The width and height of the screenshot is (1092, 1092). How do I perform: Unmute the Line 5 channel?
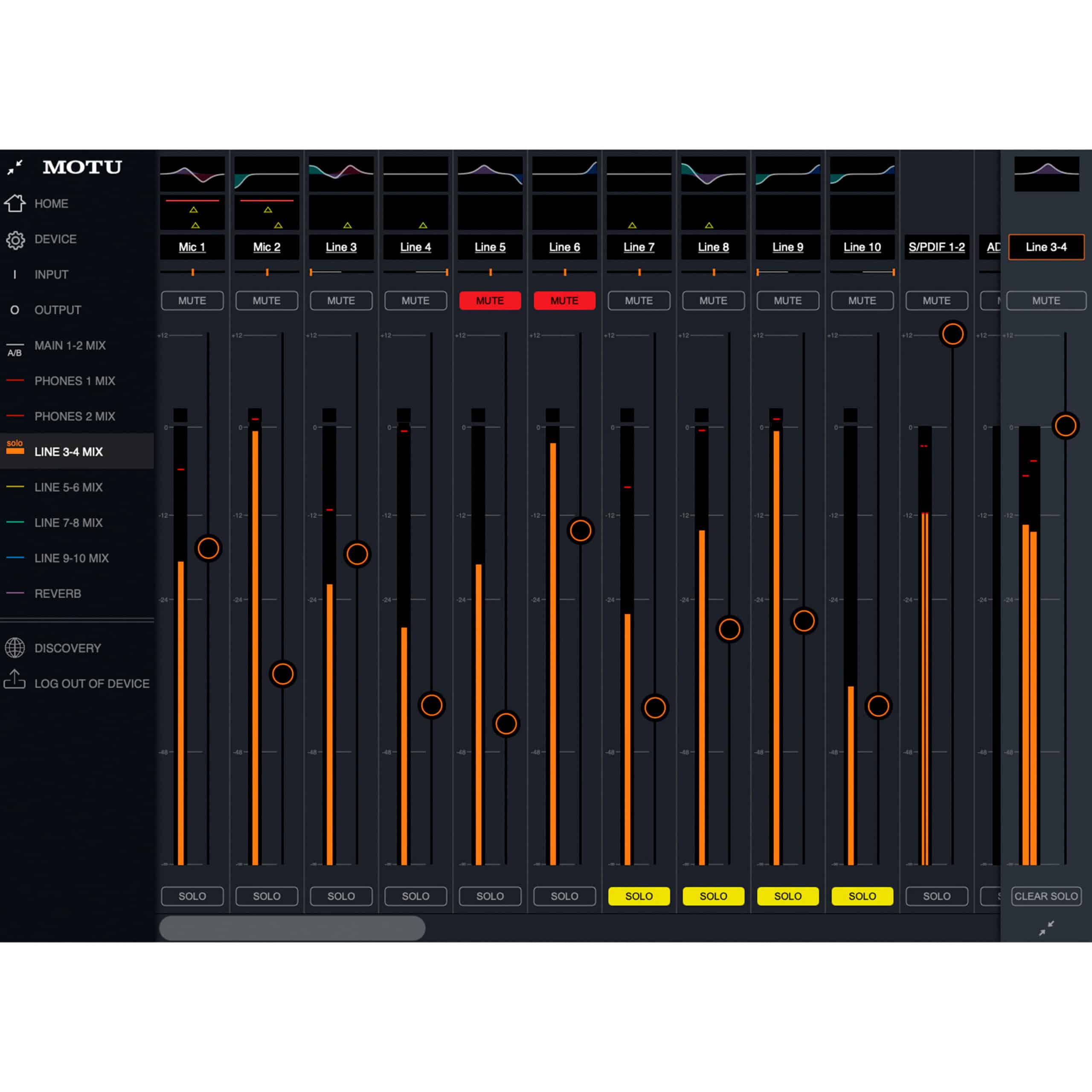[489, 301]
